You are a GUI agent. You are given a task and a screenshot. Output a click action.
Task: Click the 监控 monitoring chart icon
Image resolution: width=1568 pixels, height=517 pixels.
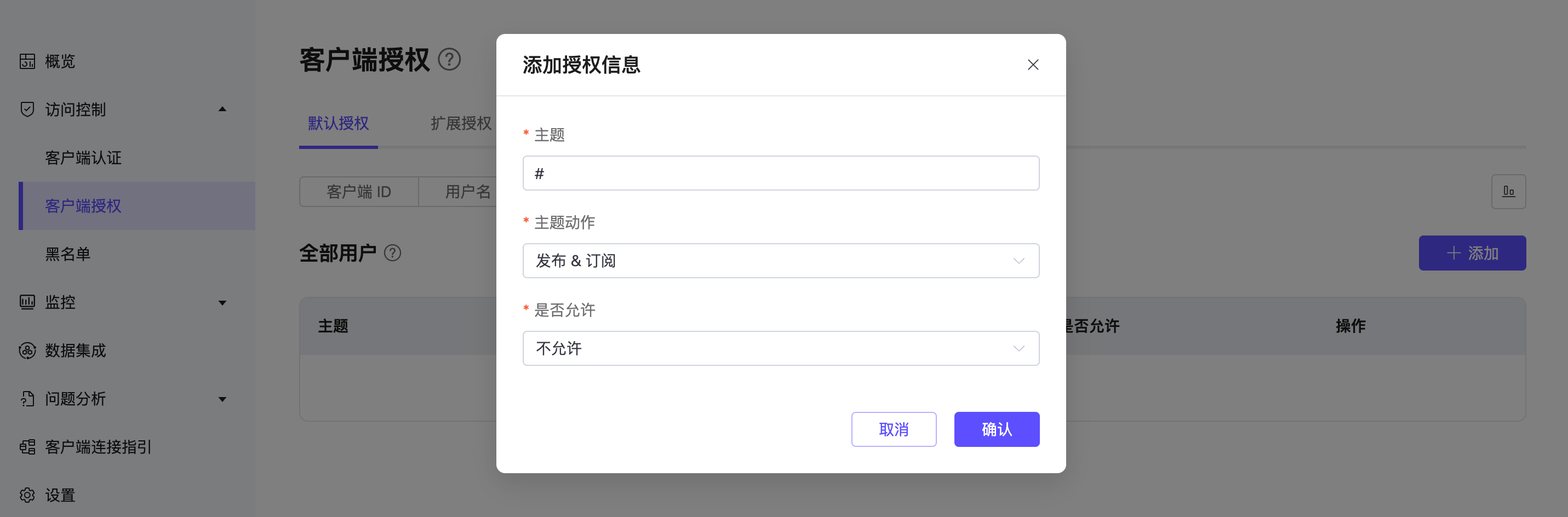(27, 302)
